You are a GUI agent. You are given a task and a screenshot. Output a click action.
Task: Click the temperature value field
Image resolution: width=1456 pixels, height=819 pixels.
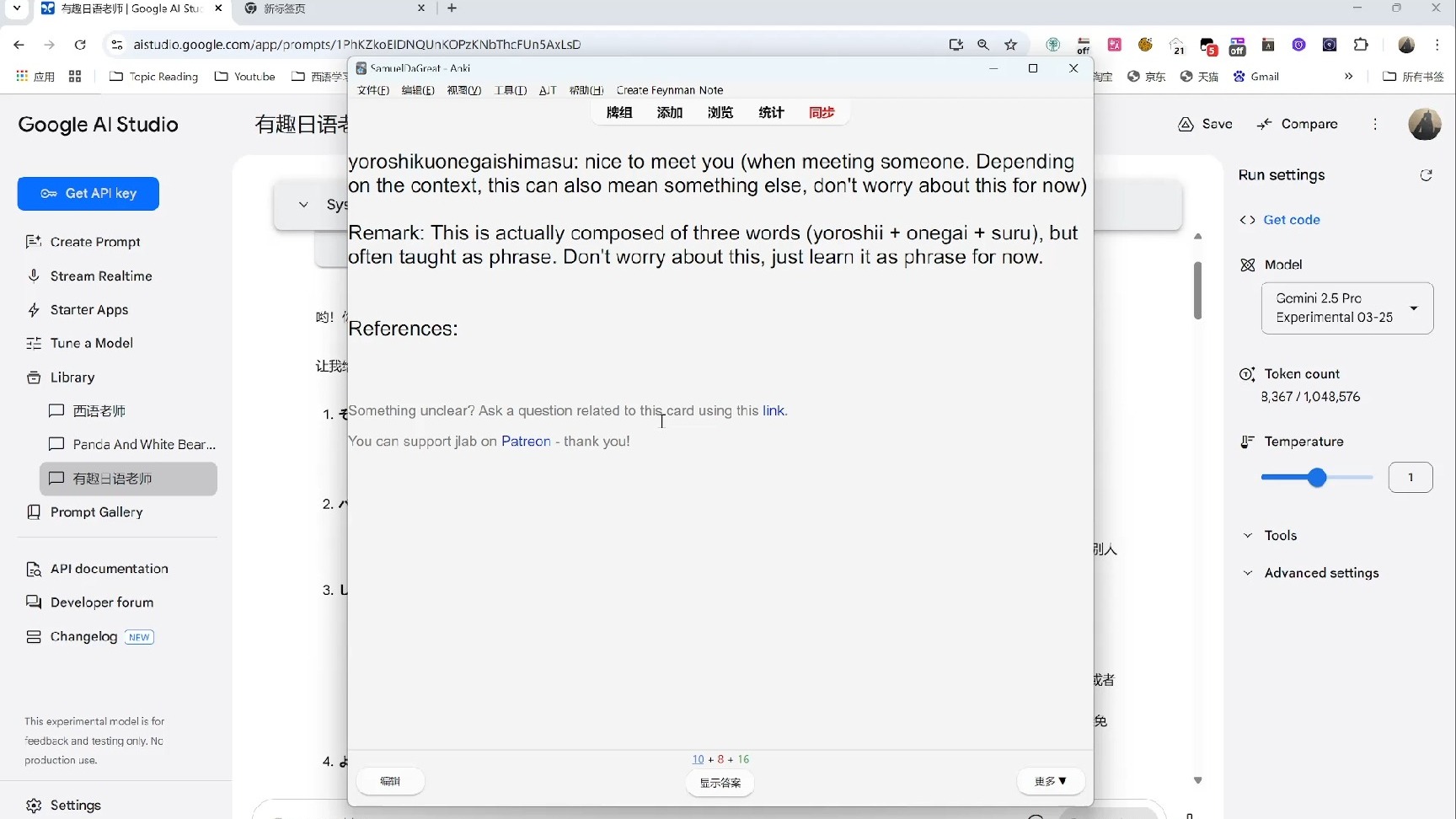(1410, 478)
